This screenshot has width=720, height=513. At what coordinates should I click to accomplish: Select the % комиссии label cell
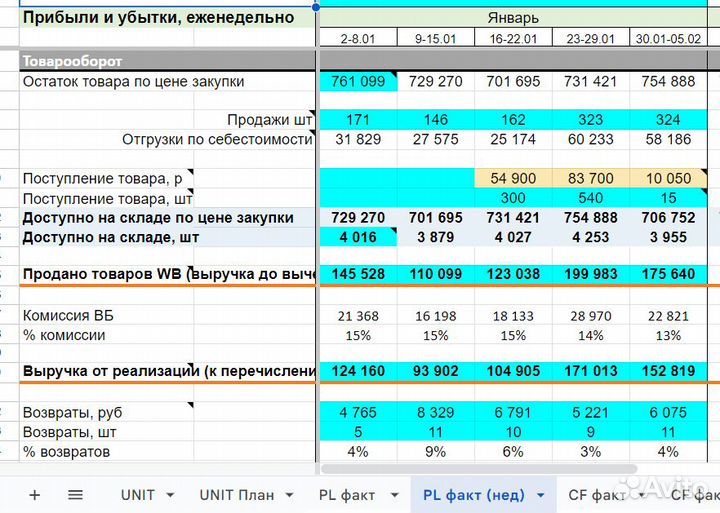coord(64,335)
